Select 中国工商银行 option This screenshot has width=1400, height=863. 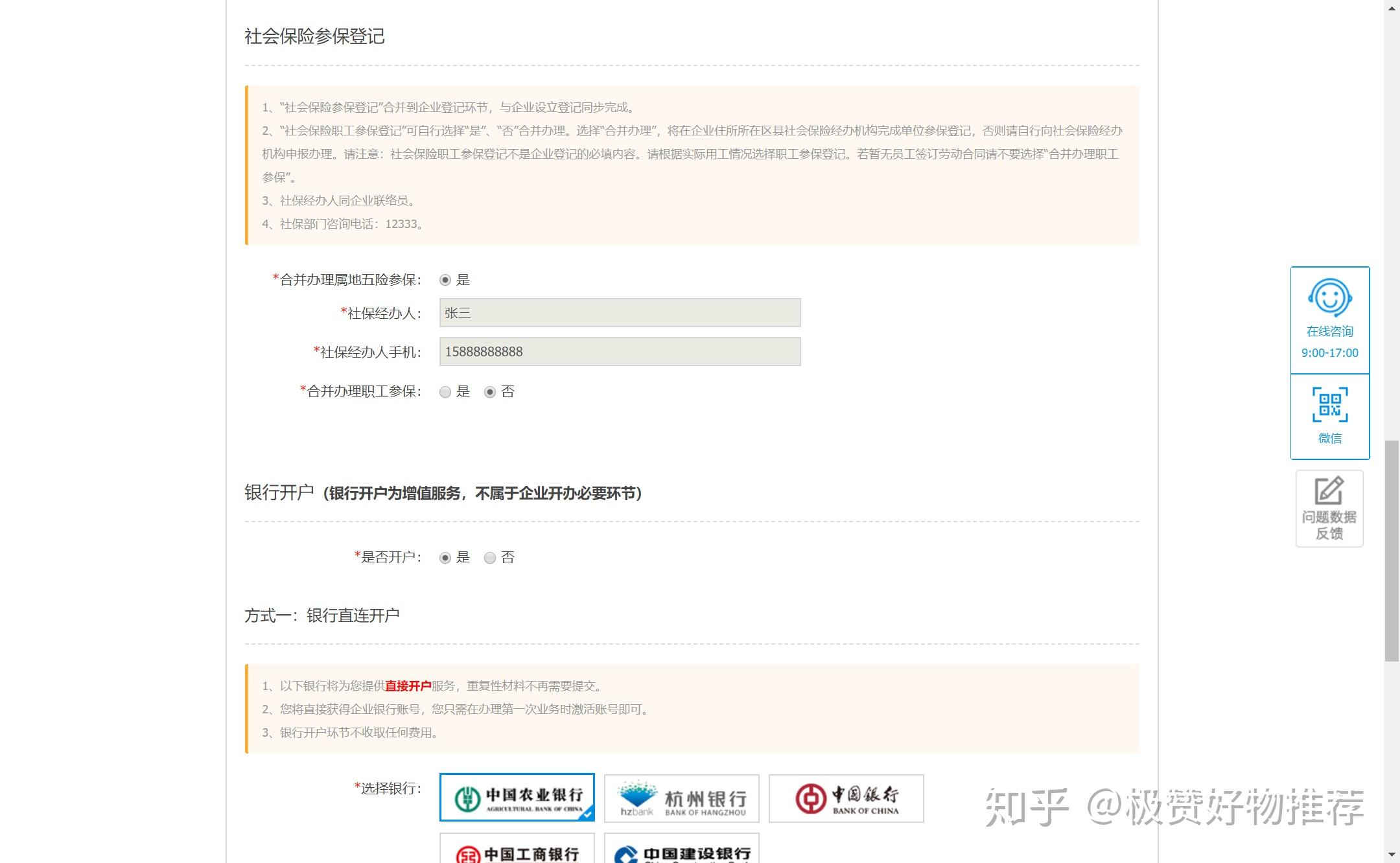pyautogui.click(x=517, y=853)
